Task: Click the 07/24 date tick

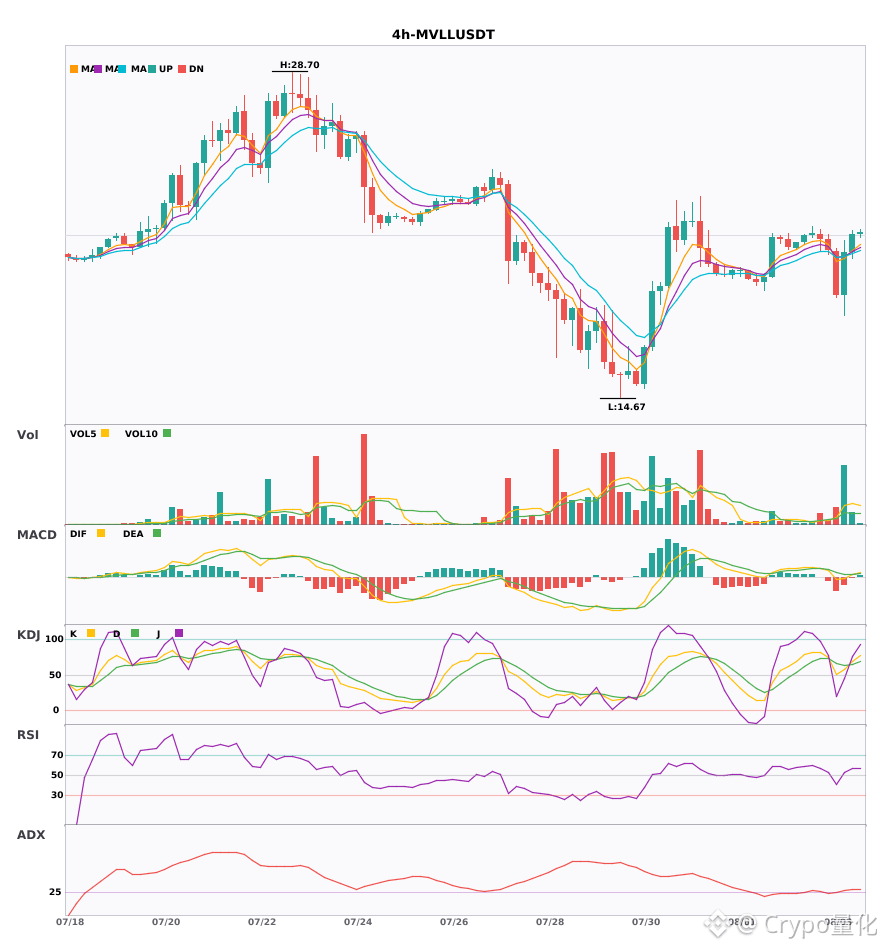Action: 358,922
